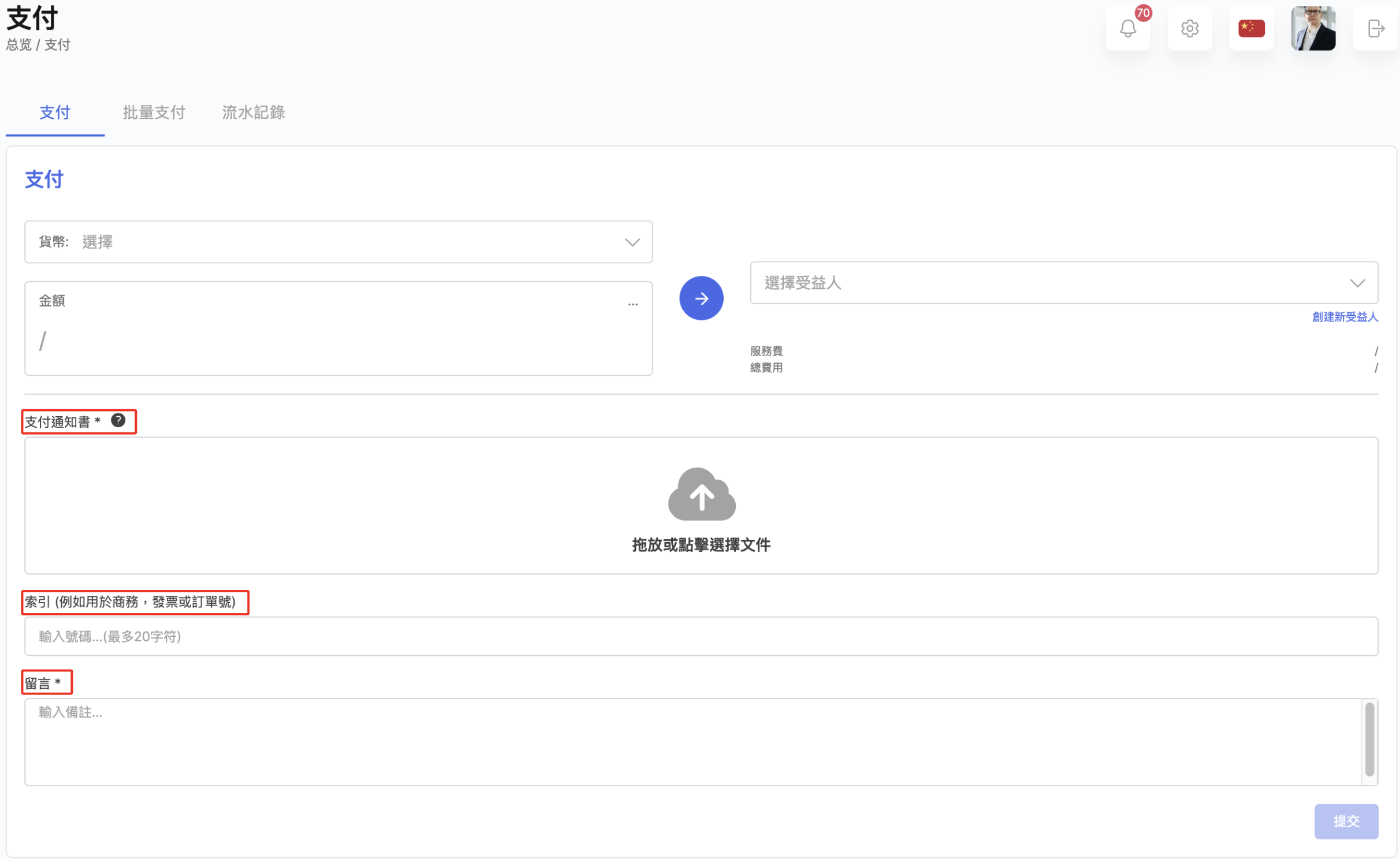Click the 提交 submit button
The height and width of the screenshot is (859, 1400).
click(1346, 821)
